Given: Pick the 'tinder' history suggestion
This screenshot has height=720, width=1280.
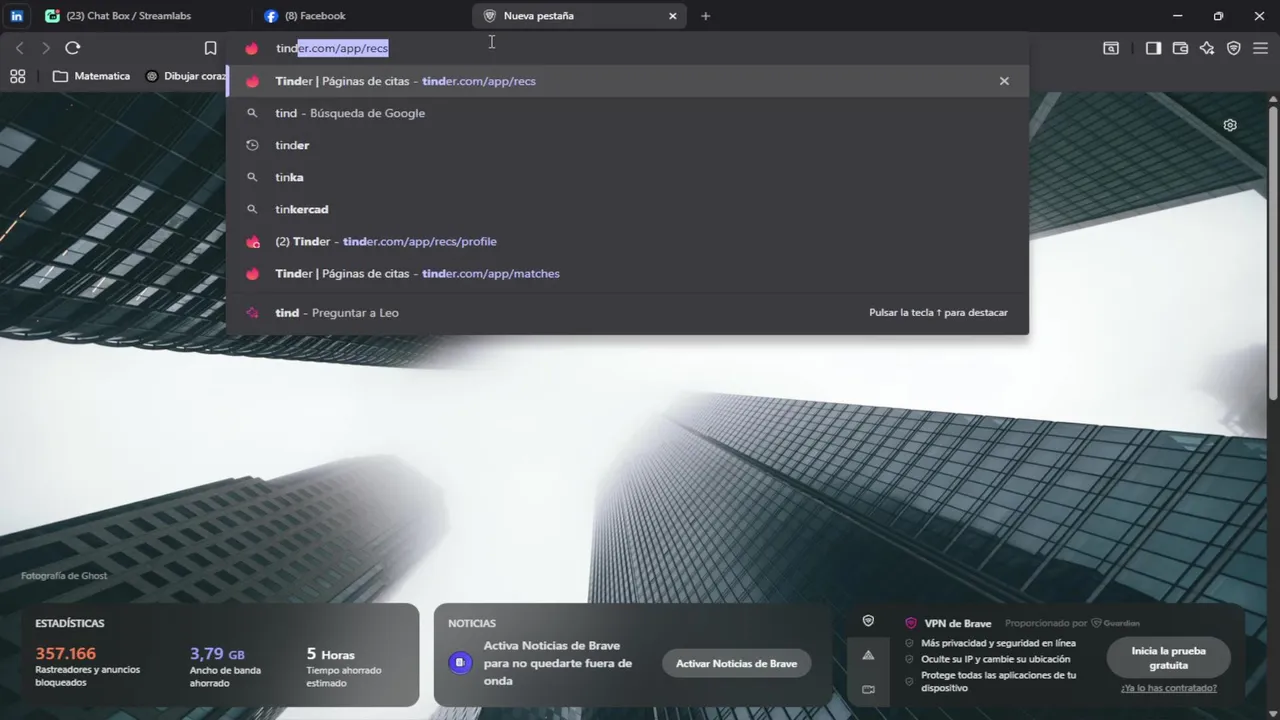Looking at the screenshot, I should click(628, 145).
